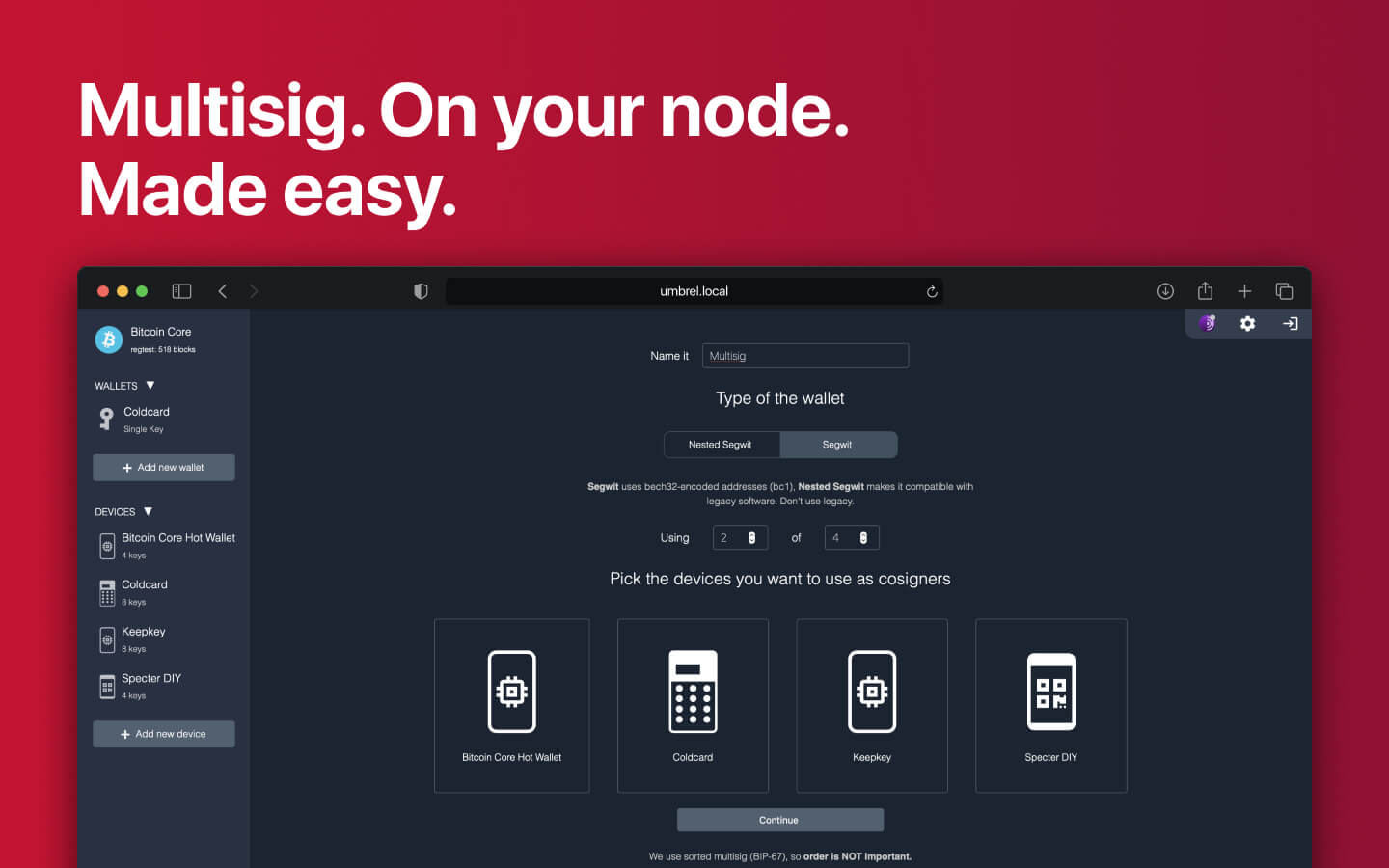Viewport: 1389px width, 868px height.
Task: Click the Tor onion icon
Action: 1207,323
